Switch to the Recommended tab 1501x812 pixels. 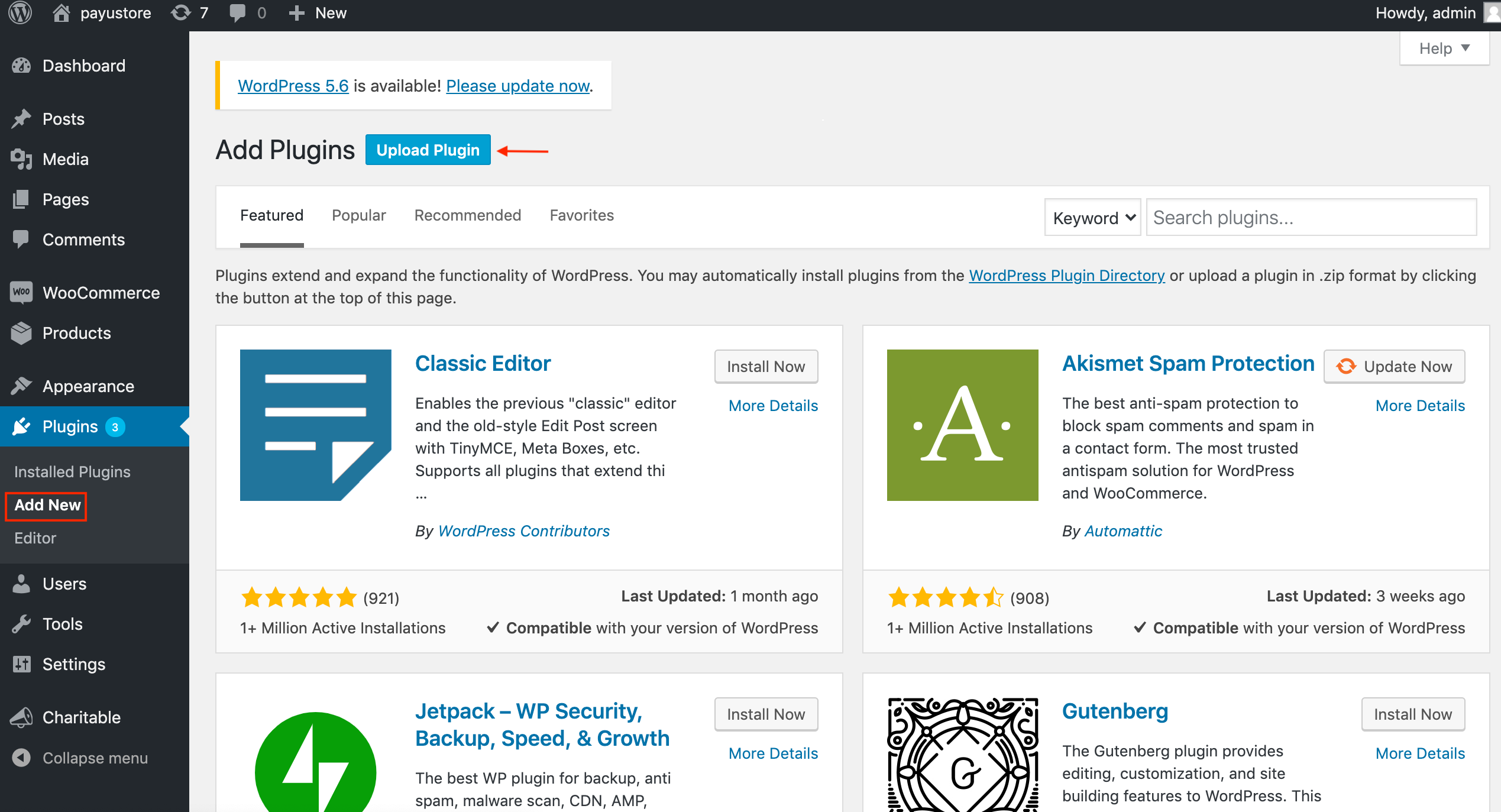(x=467, y=215)
